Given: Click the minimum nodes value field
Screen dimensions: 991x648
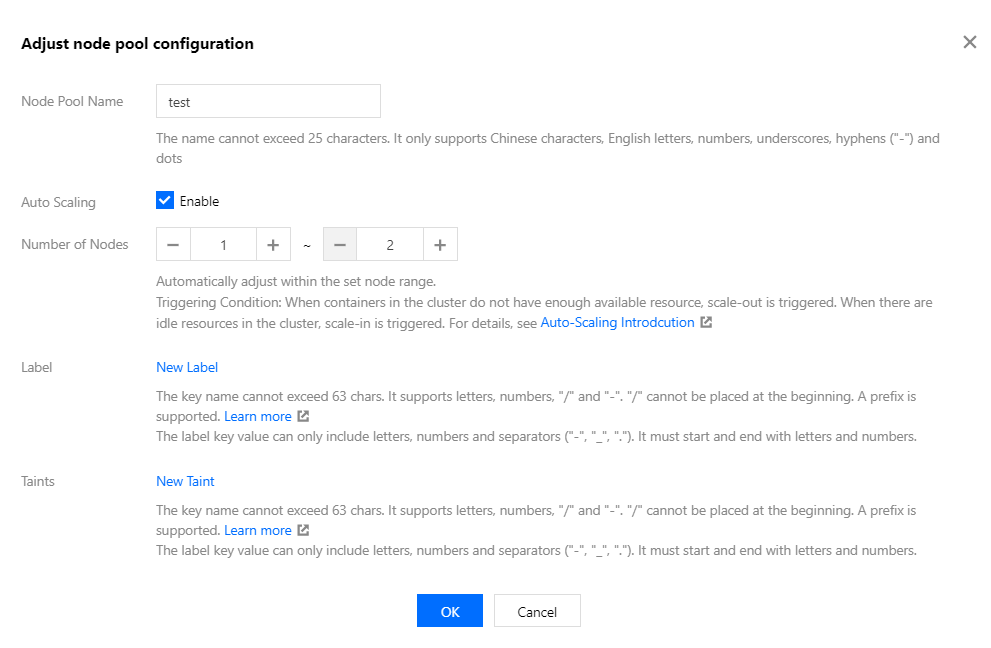Looking at the screenshot, I should point(223,245).
